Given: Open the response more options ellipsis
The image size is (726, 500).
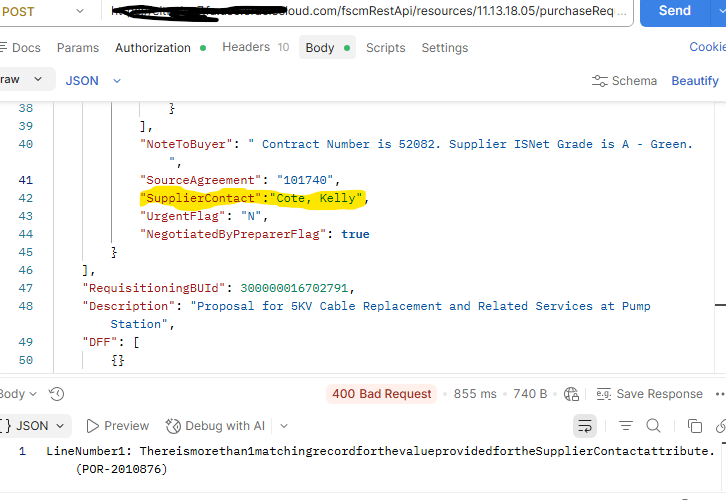Looking at the screenshot, I should [x=720, y=394].
